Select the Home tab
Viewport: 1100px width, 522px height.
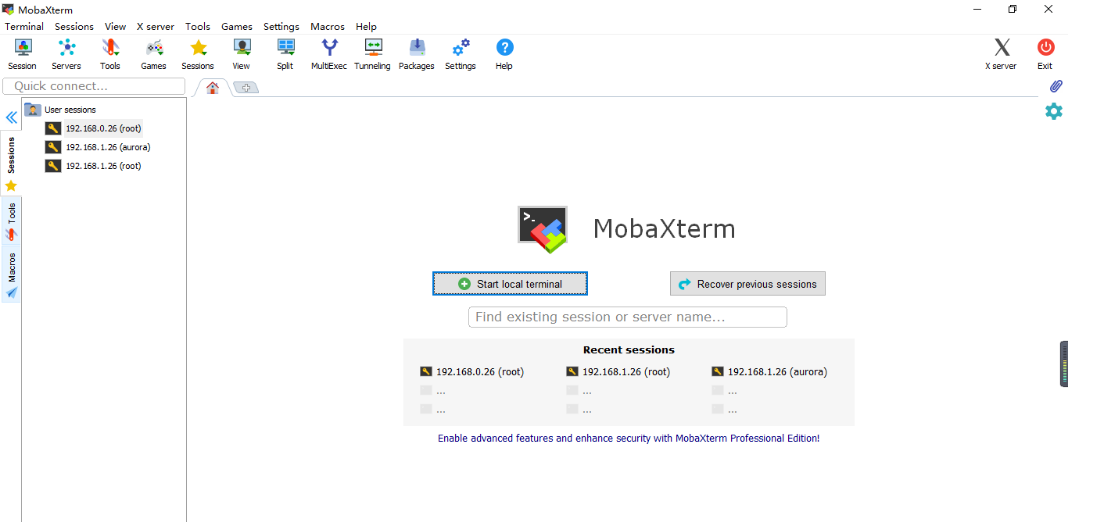[213, 88]
